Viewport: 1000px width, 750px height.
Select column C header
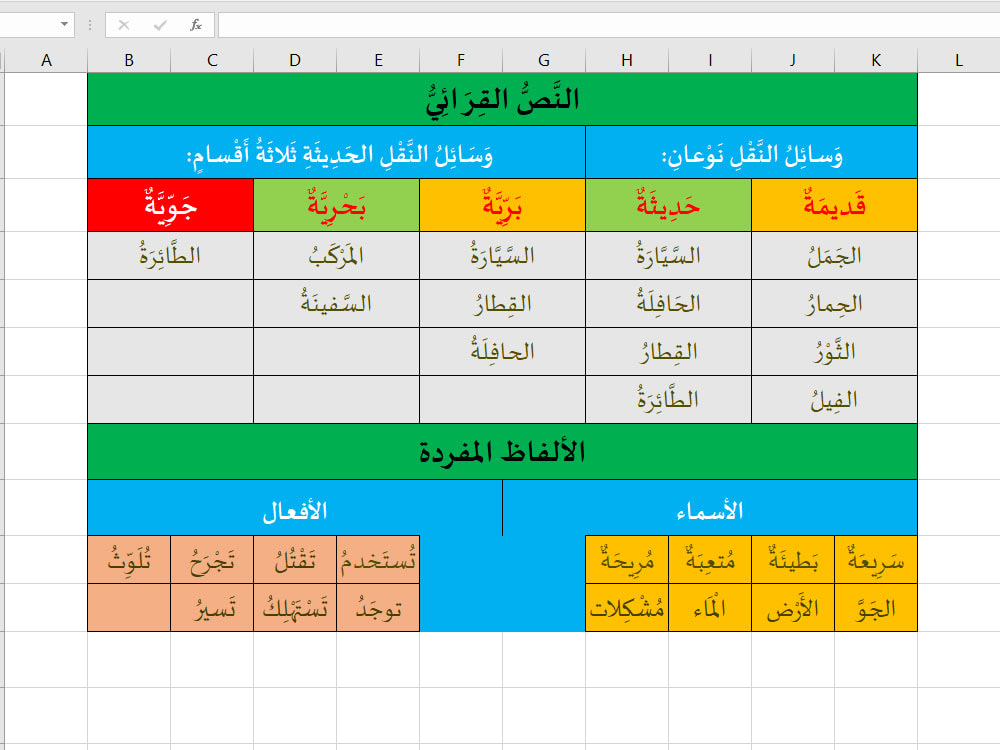(212, 61)
